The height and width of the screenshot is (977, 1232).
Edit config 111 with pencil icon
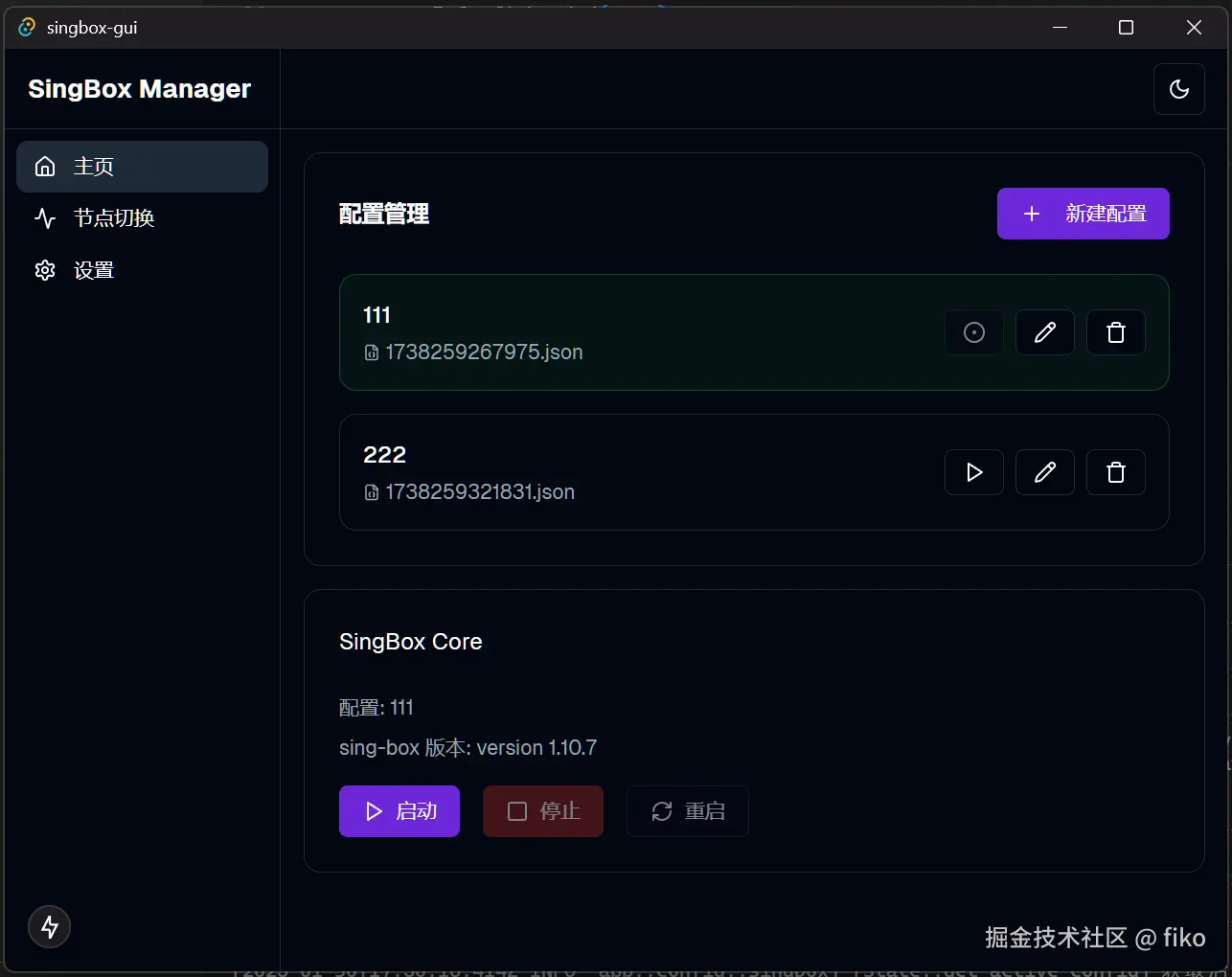tap(1045, 332)
